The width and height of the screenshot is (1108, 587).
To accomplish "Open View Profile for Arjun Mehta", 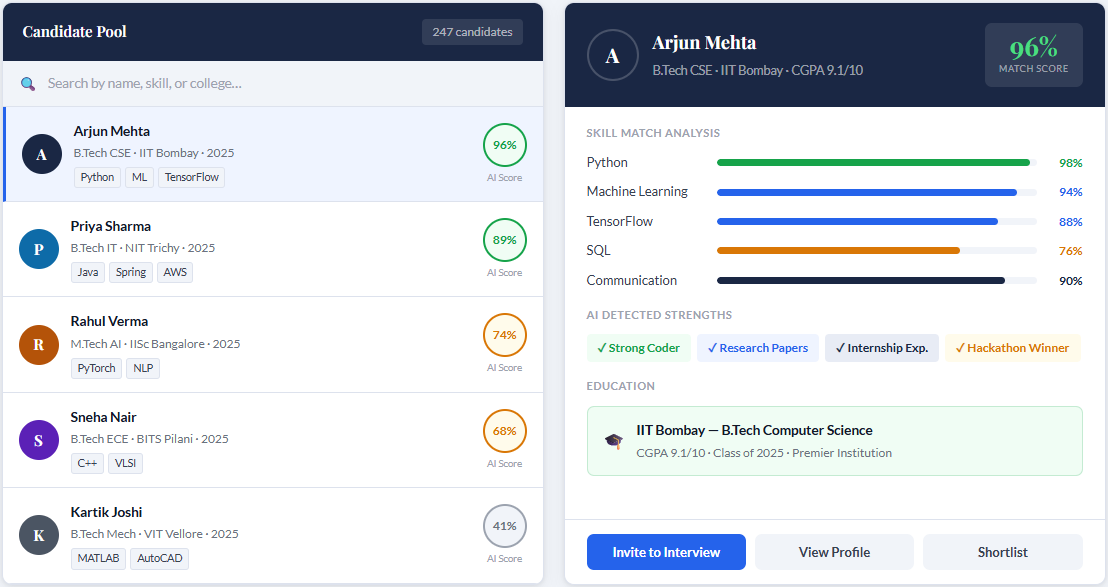I will 834,552.
